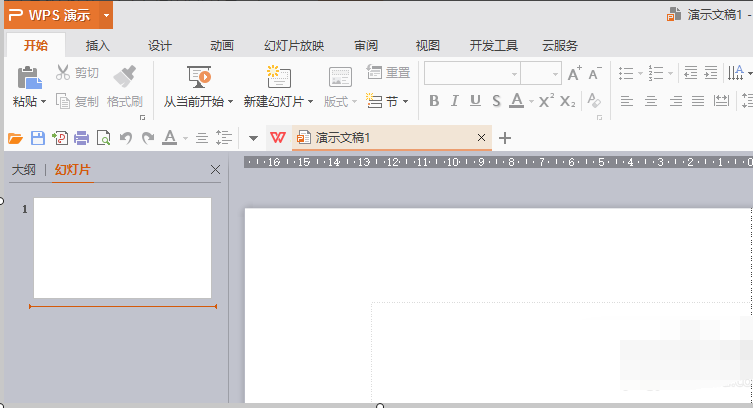Click the export to PDF icon
The height and width of the screenshot is (408, 753).
coord(60,138)
